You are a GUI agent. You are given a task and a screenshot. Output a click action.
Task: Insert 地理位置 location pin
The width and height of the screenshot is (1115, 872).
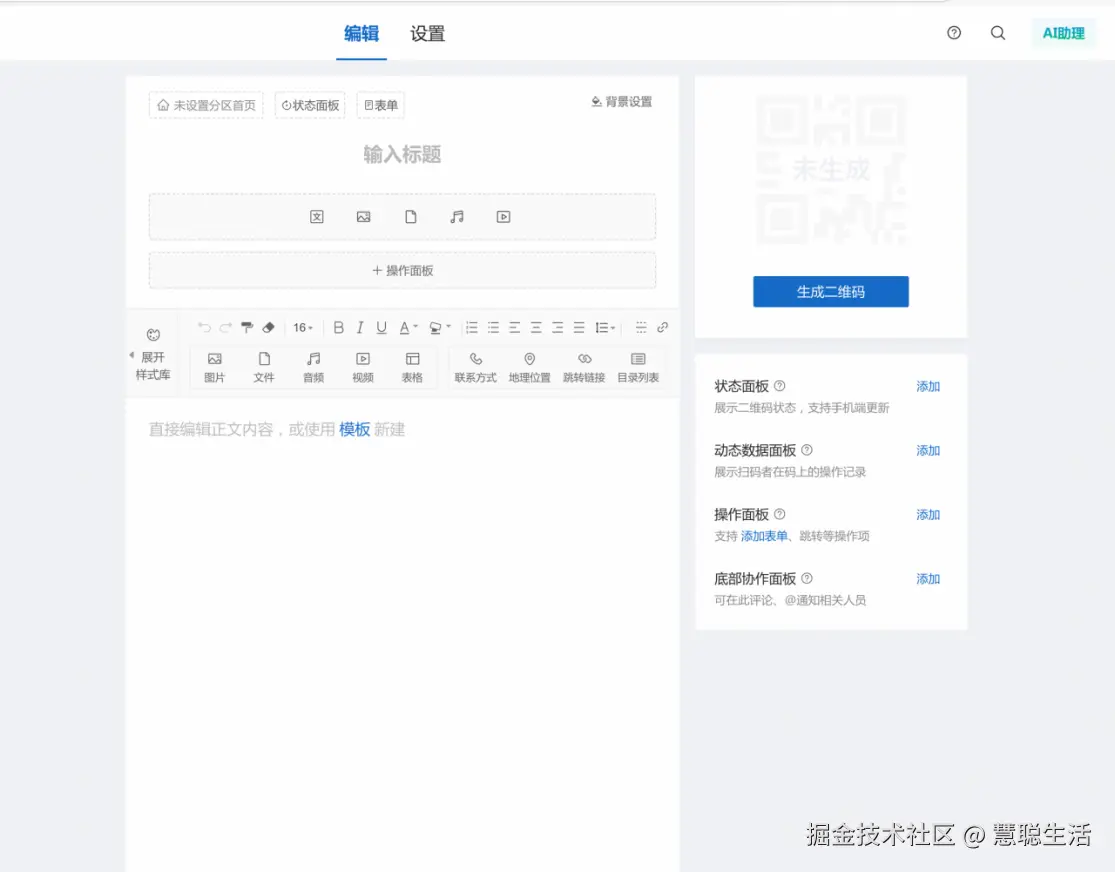pos(530,367)
